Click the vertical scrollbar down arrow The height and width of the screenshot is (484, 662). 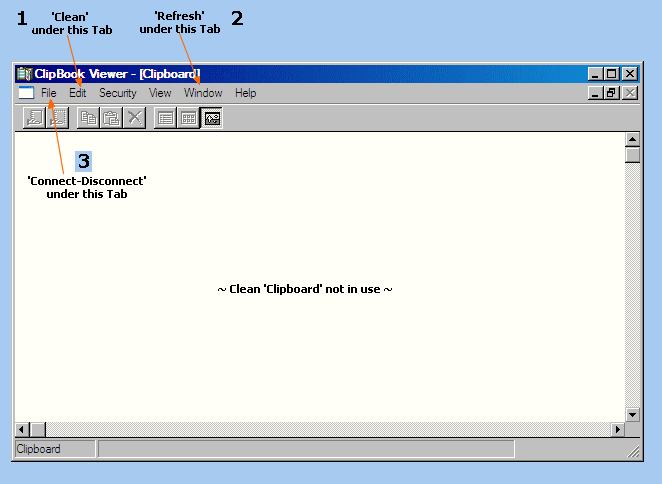(x=632, y=414)
